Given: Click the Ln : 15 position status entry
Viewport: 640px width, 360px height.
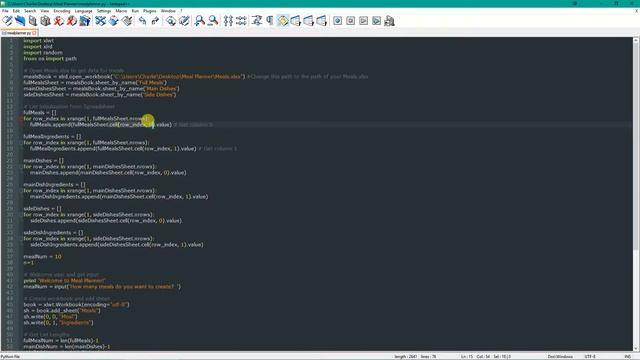Looking at the screenshot, I should (467, 357).
